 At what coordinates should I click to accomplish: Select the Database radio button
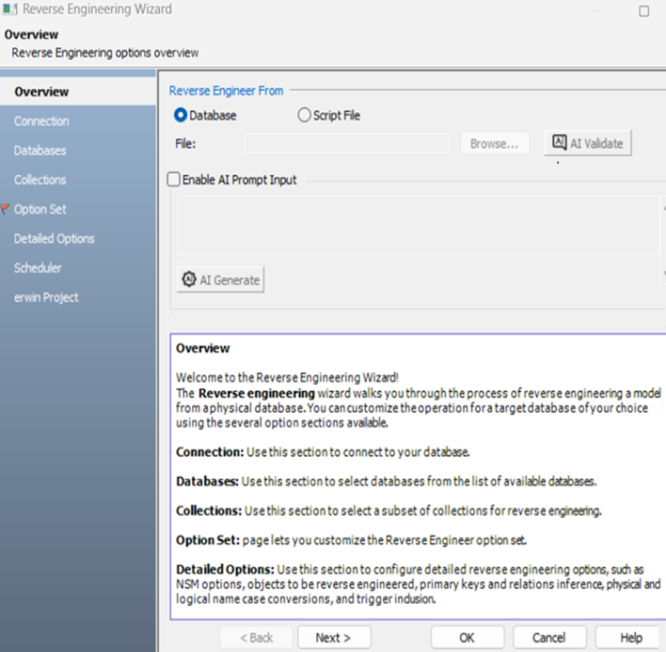[x=181, y=115]
